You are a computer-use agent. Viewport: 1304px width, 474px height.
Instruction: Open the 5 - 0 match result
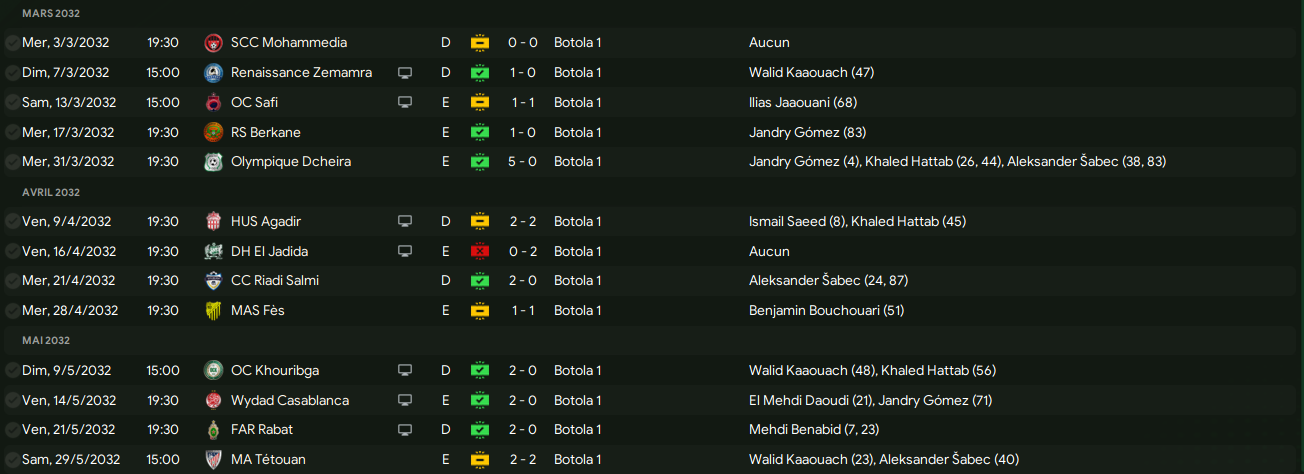click(523, 162)
